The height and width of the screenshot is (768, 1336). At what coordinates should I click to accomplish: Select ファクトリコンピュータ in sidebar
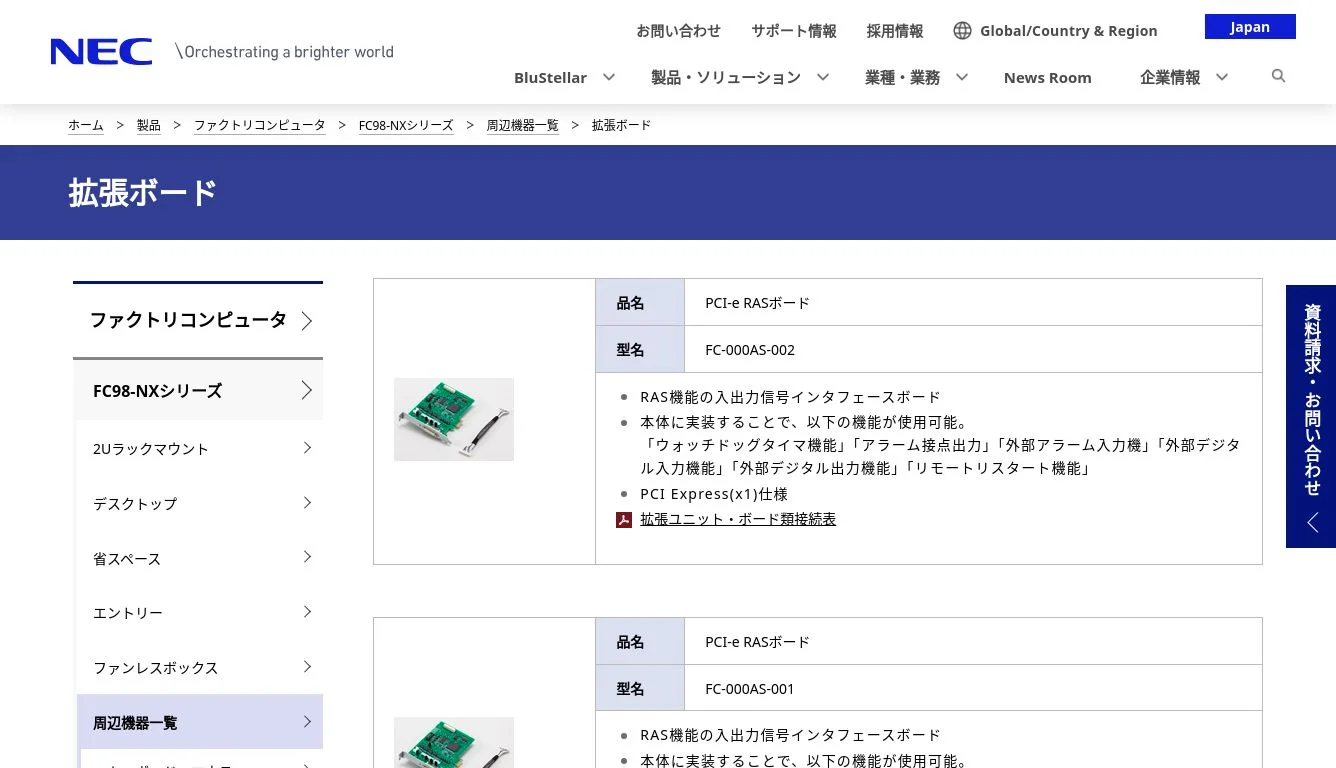coord(198,320)
